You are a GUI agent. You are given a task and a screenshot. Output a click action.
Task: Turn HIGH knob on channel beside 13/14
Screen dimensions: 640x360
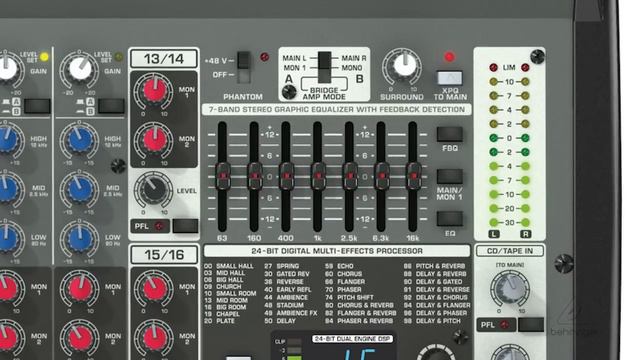coord(80,140)
